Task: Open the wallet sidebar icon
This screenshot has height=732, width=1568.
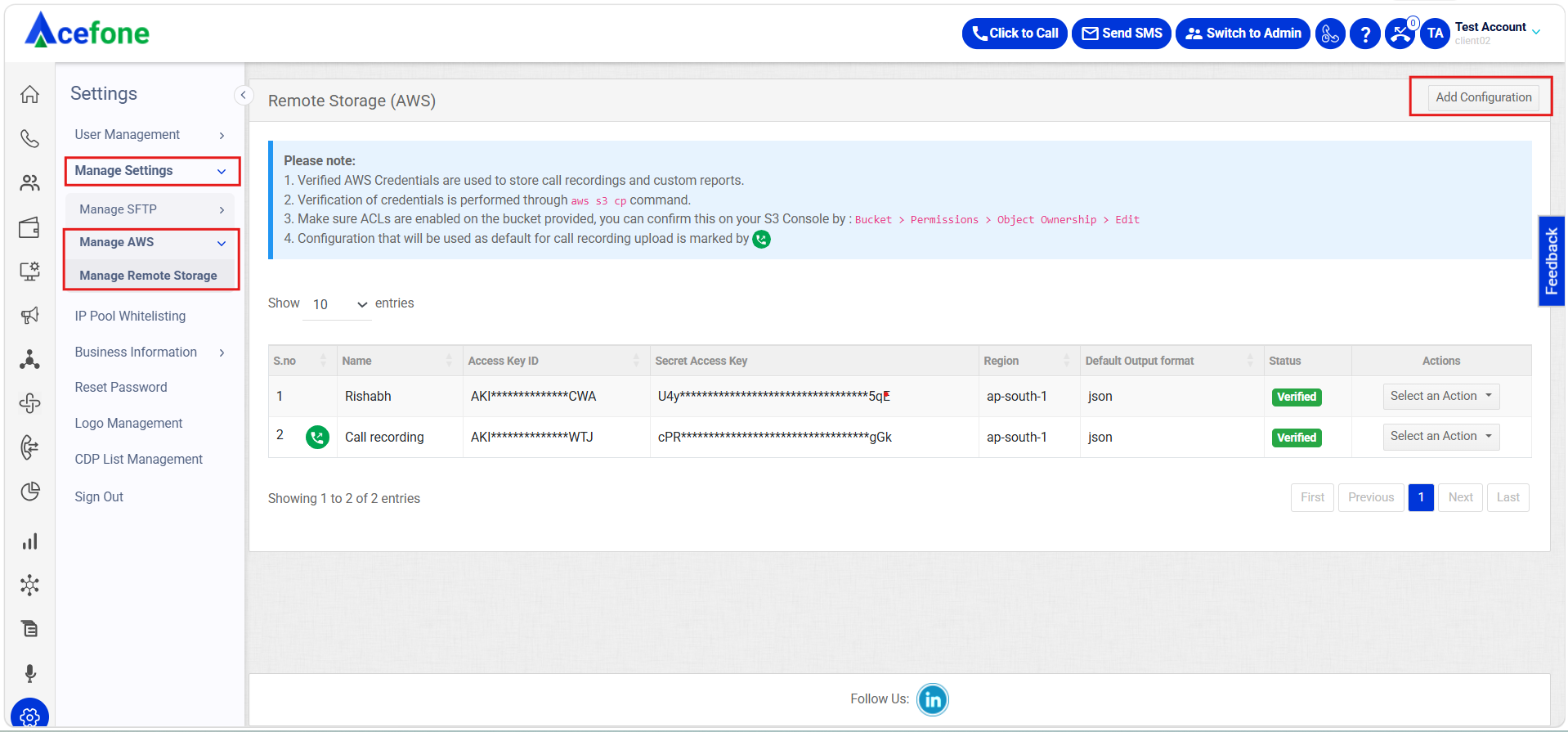Action: click(29, 227)
